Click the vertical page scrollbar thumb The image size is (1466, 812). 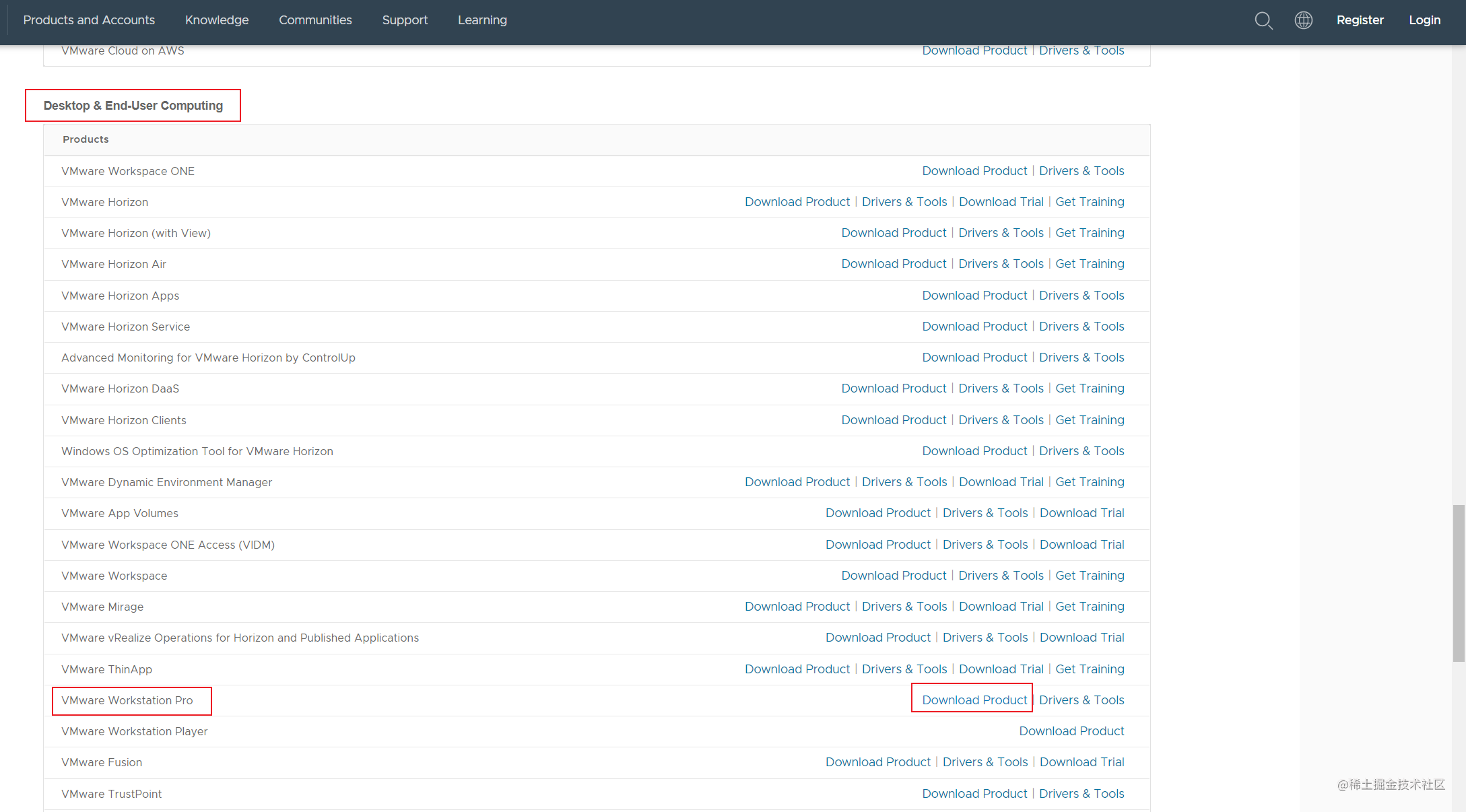point(1458,582)
